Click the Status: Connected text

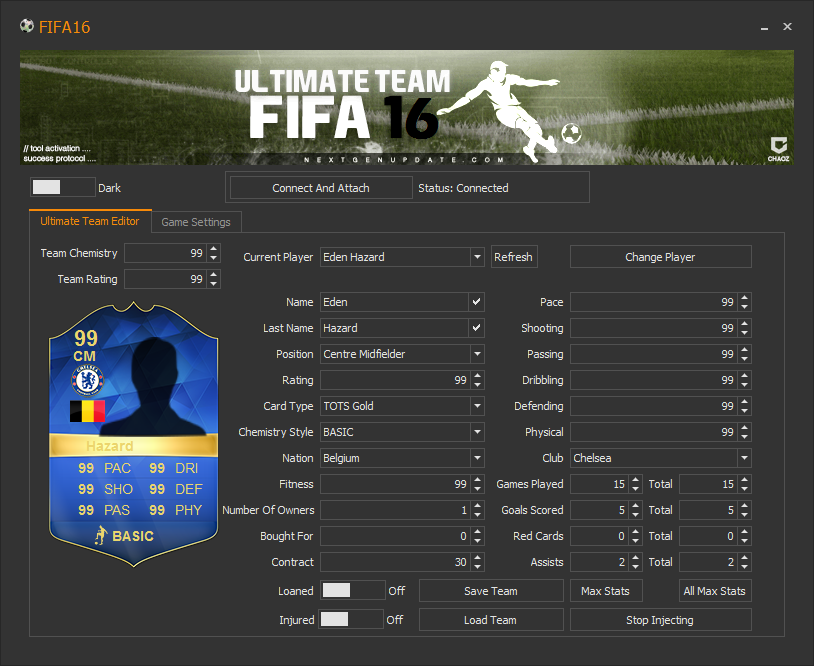(463, 188)
